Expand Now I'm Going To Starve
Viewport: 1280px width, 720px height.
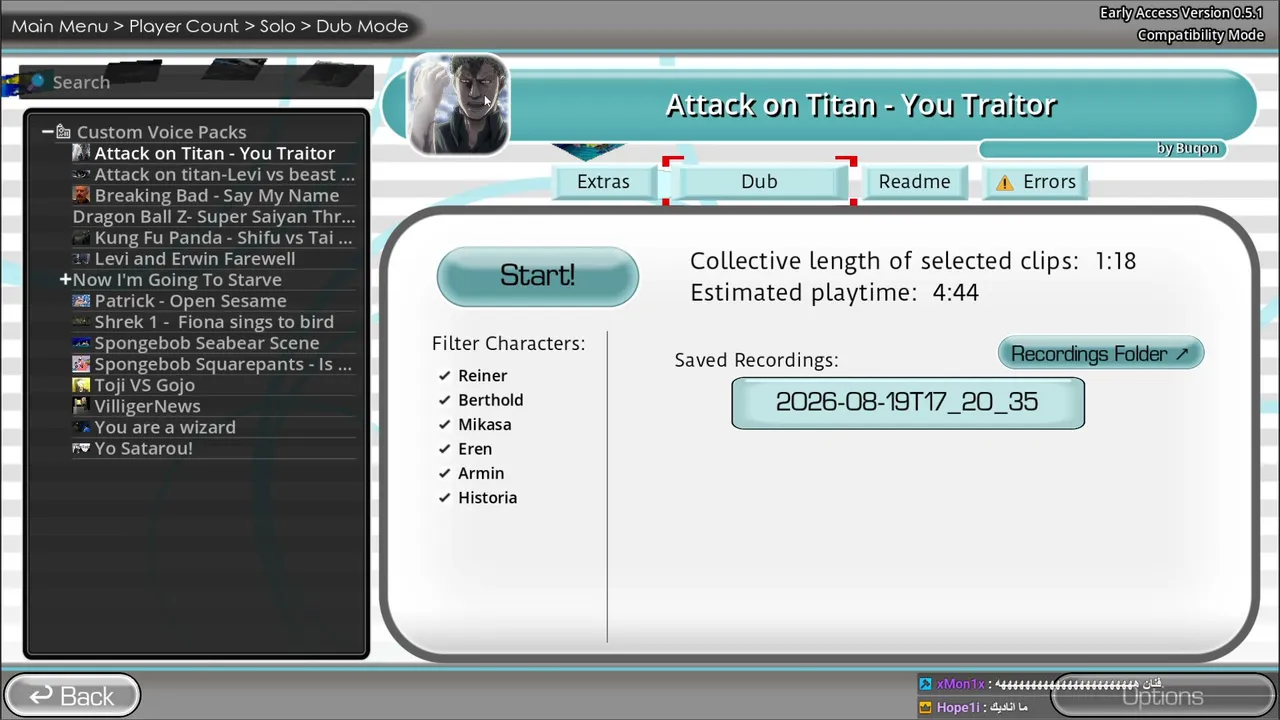tap(65, 280)
